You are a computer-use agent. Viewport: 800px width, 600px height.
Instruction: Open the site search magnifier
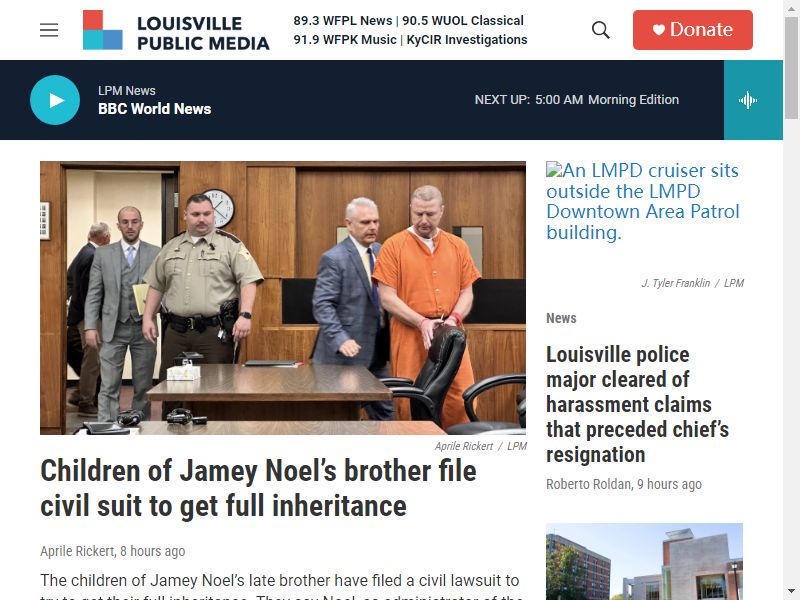(x=601, y=30)
